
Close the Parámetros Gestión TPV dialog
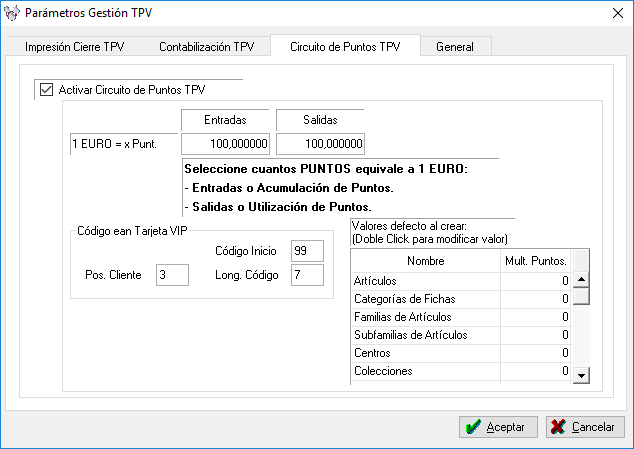click(617, 13)
